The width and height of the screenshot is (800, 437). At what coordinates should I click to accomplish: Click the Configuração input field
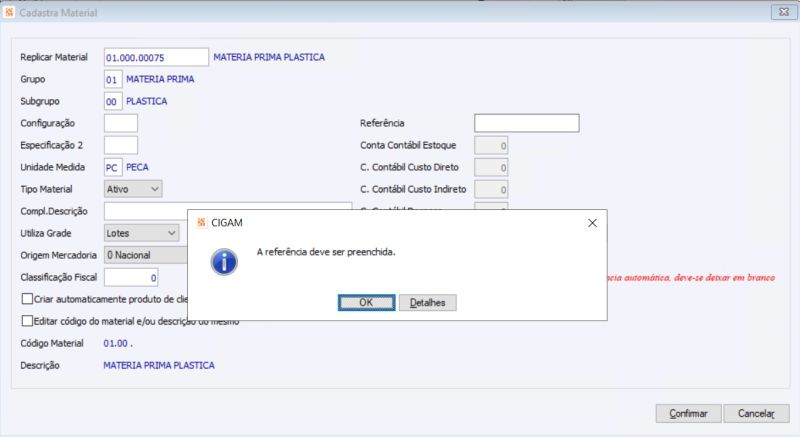[x=120, y=123]
